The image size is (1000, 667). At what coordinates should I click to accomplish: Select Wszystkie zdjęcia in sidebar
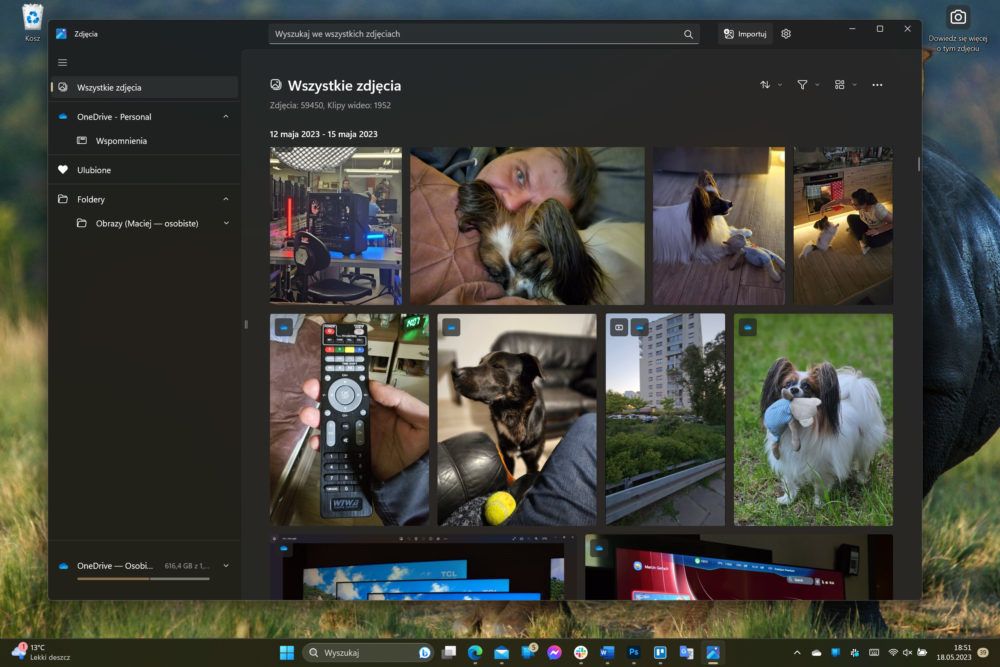pyautogui.click(x=144, y=87)
